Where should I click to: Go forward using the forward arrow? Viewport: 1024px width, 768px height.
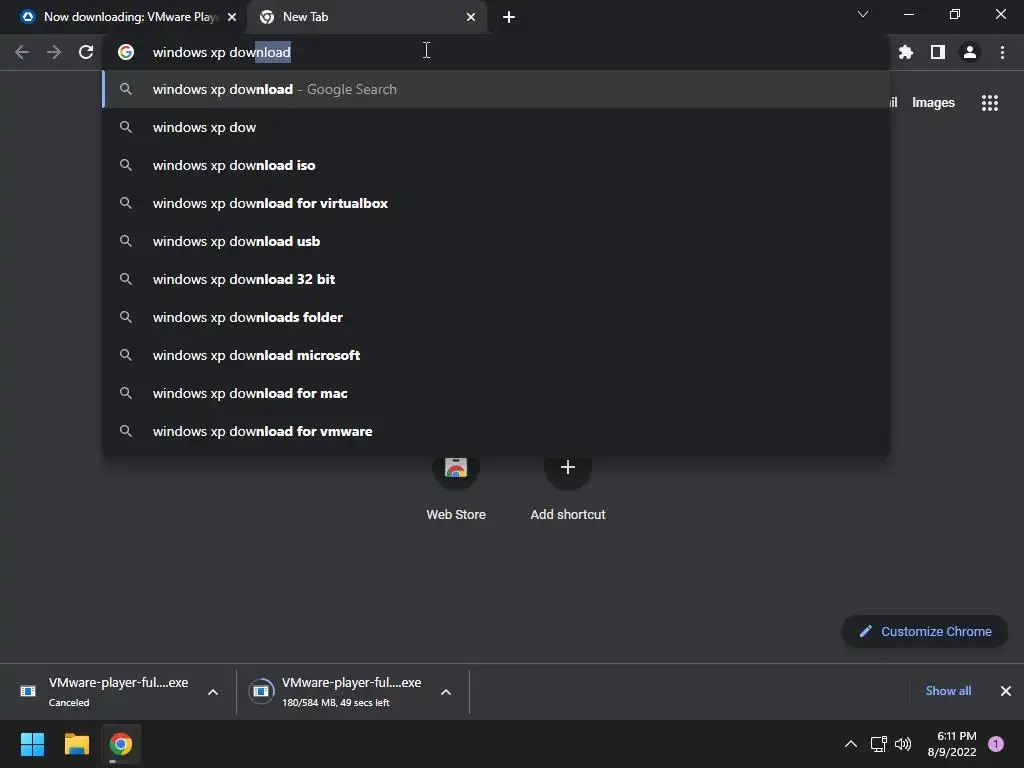[x=54, y=52]
